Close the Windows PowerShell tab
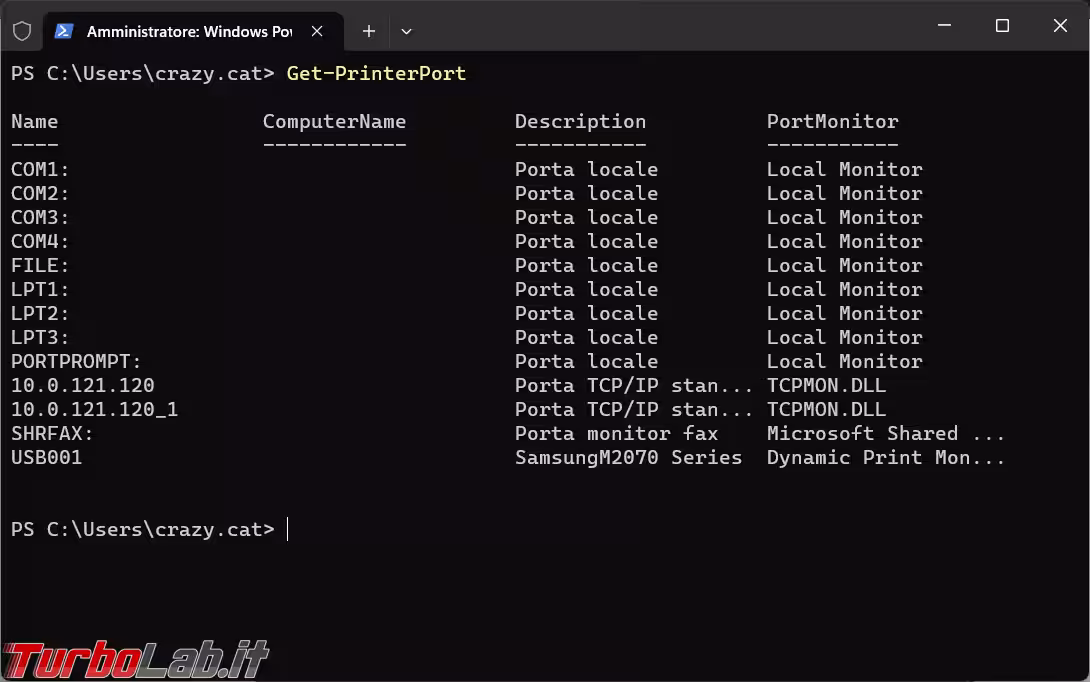 tap(317, 31)
